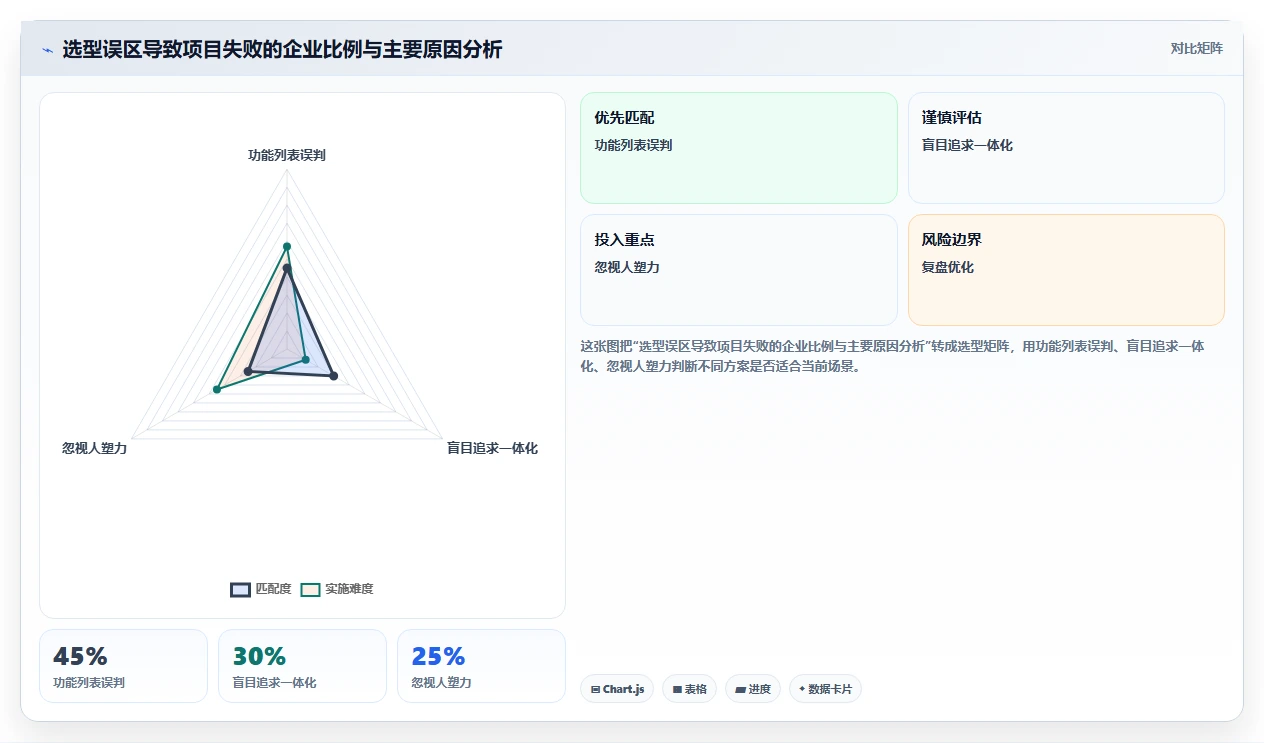Click 功能列表误判 text in 优先匹配 card
The height and width of the screenshot is (743, 1264).
[x=633, y=145]
